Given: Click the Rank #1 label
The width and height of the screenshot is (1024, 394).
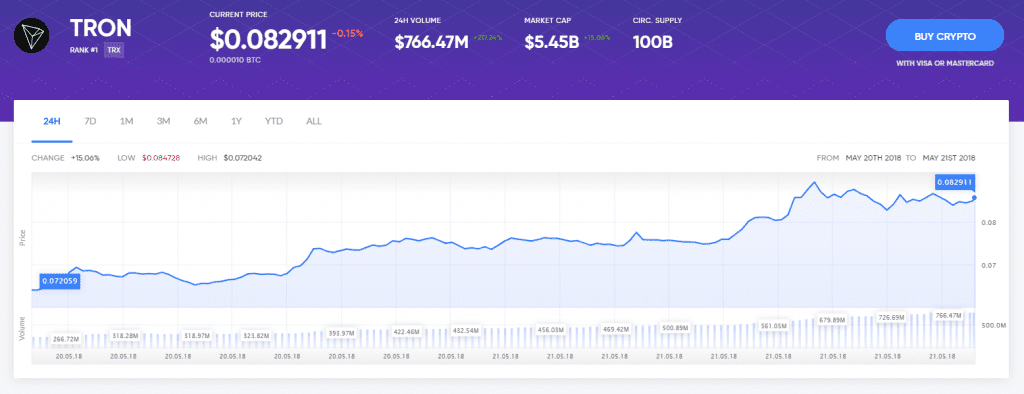Looking at the screenshot, I should (x=84, y=50).
